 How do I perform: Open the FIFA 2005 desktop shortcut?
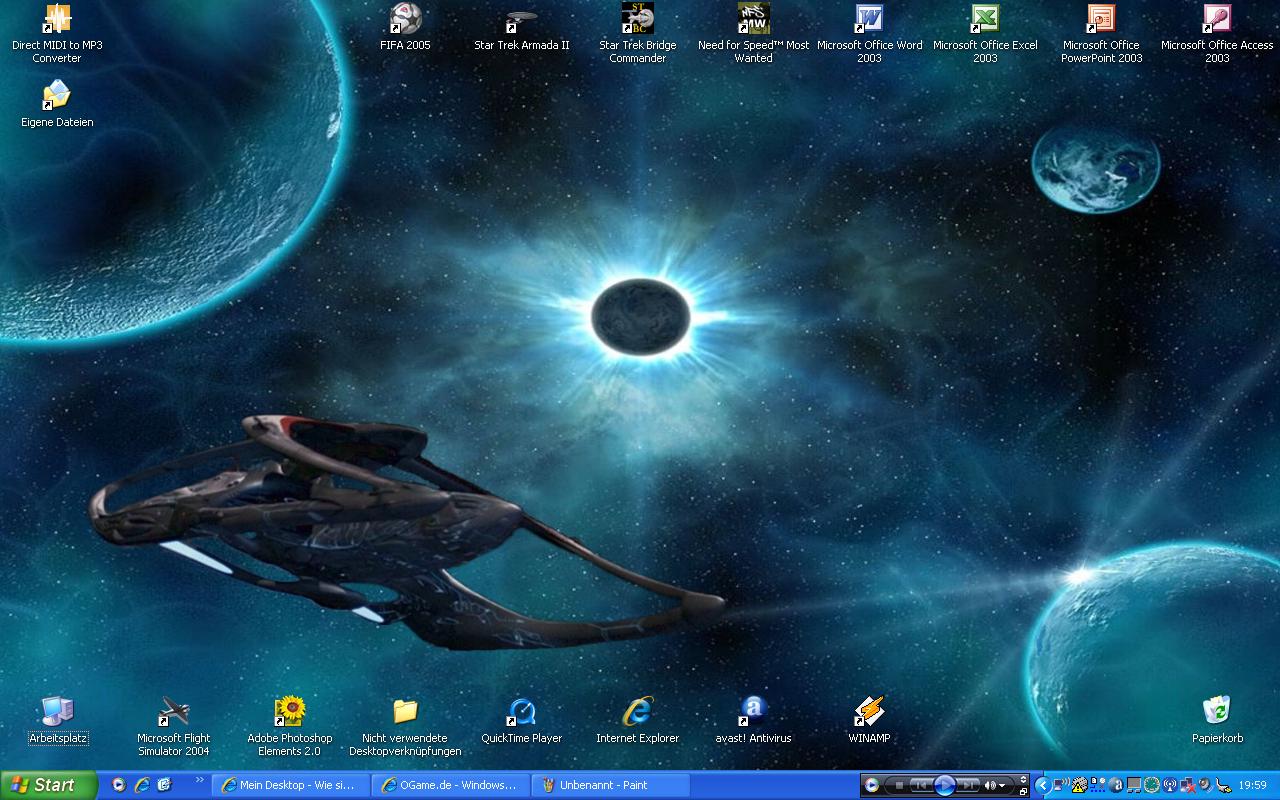point(405,19)
